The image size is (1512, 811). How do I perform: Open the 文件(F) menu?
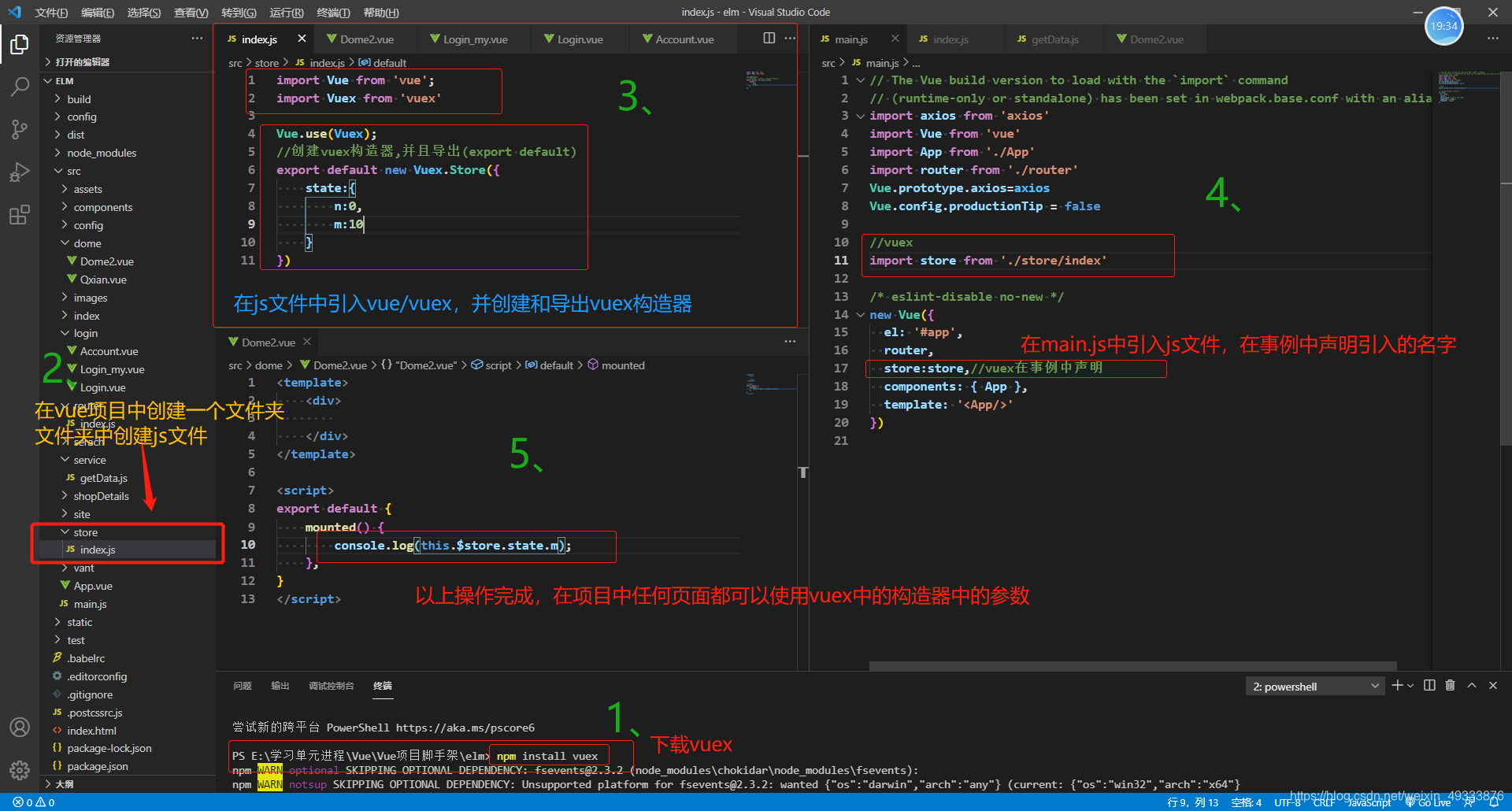point(51,13)
